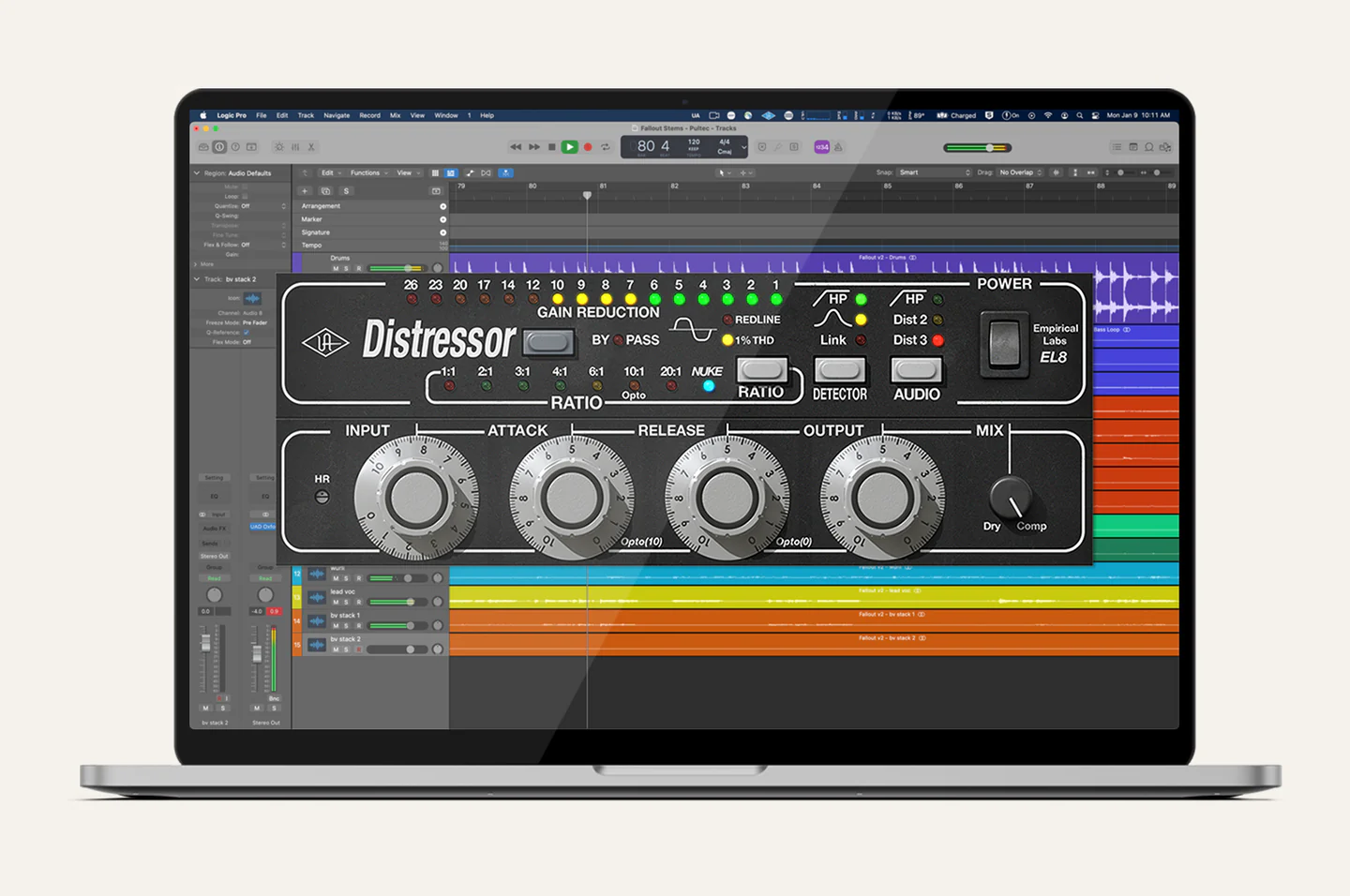Expand the Functions menu in tracks area

point(367,172)
